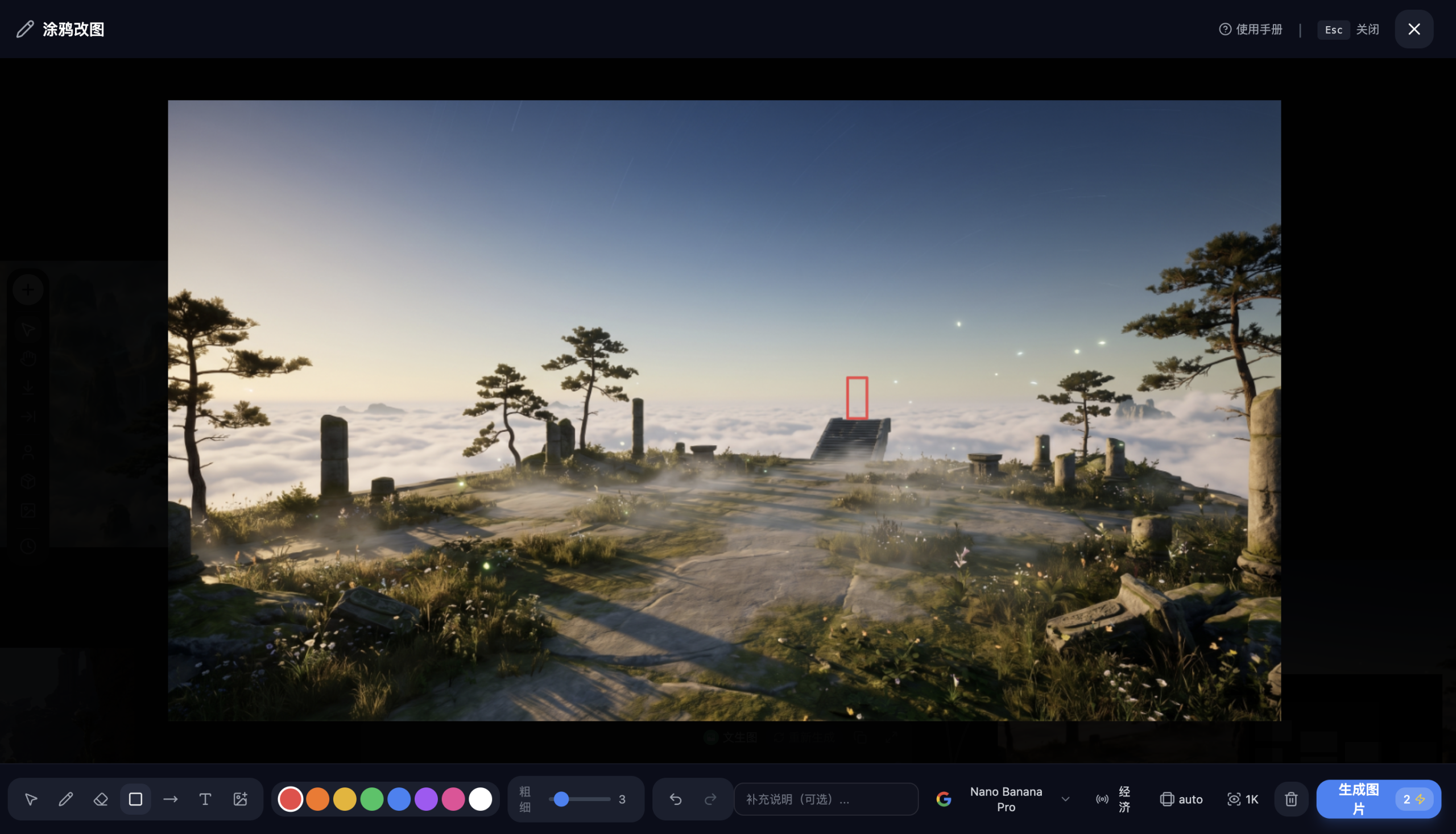Select the arrow drawing tool
The image size is (1456, 834).
pyautogui.click(x=170, y=799)
